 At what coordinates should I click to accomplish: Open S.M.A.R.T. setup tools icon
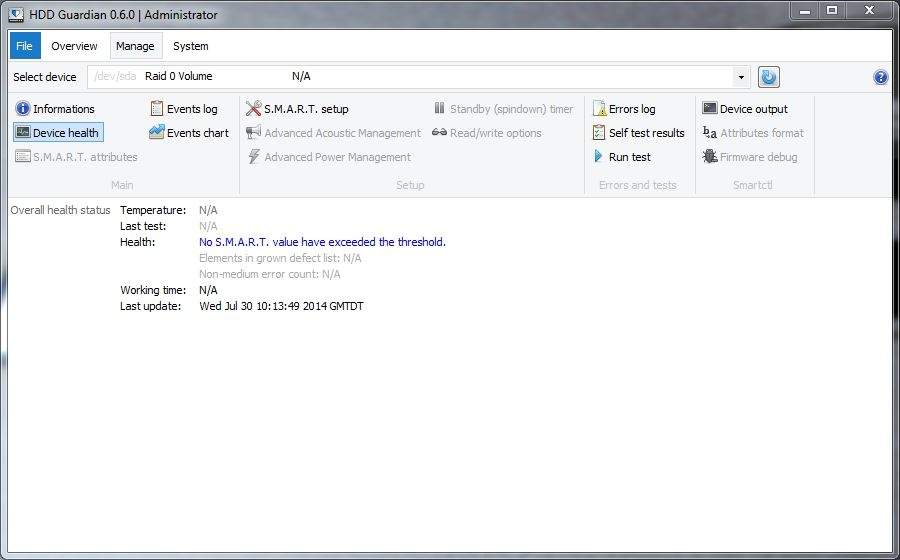point(253,108)
